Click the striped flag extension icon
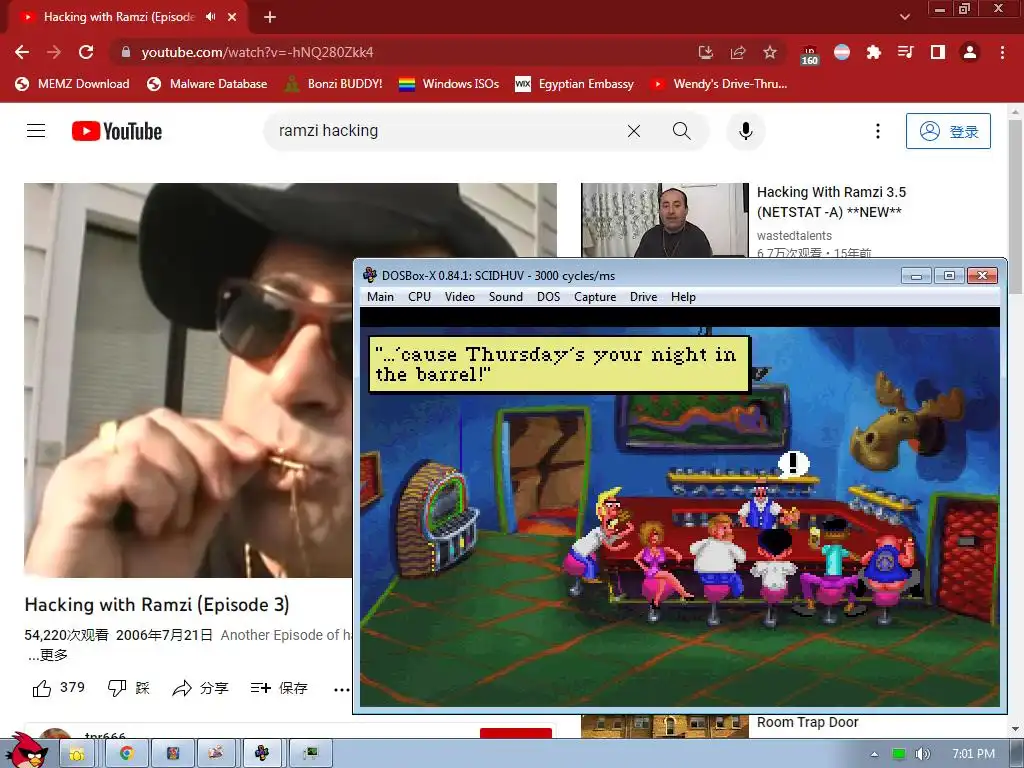This screenshot has height=768, width=1024. coord(842,52)
